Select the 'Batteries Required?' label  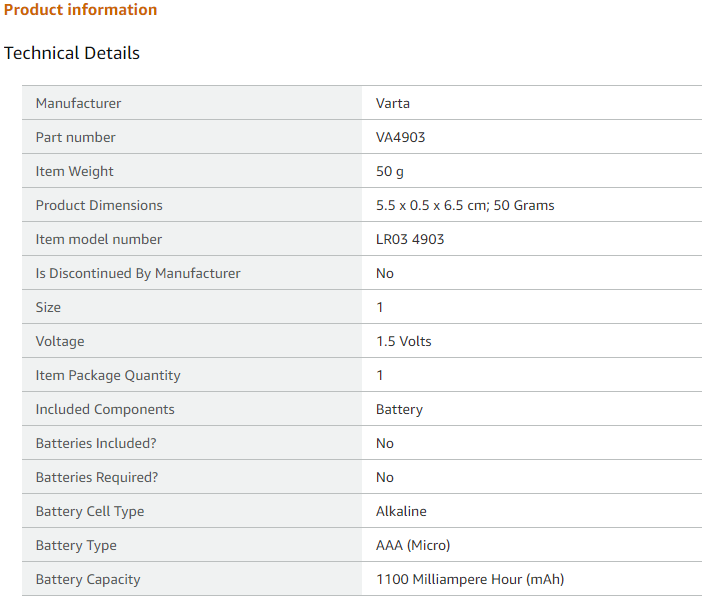[x=97, y=477]
